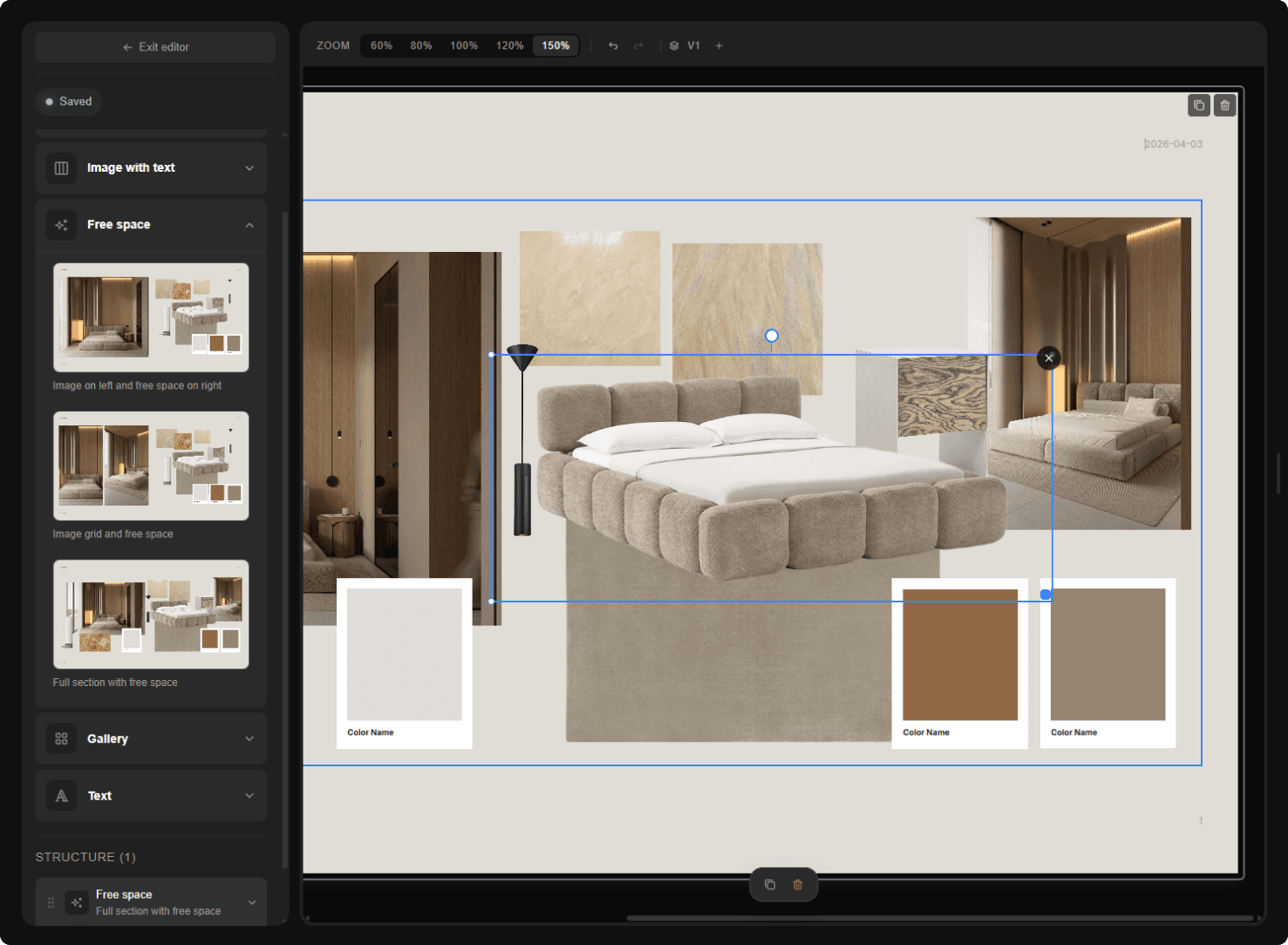Viewport: 1288px width, 945px height.
Task: Remove selected bed image with X handle
Action: [x=1049, y=358]
